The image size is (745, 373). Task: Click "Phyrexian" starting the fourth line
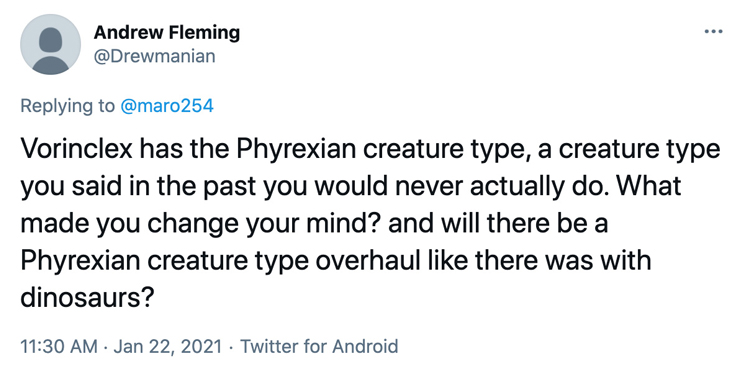(x=80, y=260)
